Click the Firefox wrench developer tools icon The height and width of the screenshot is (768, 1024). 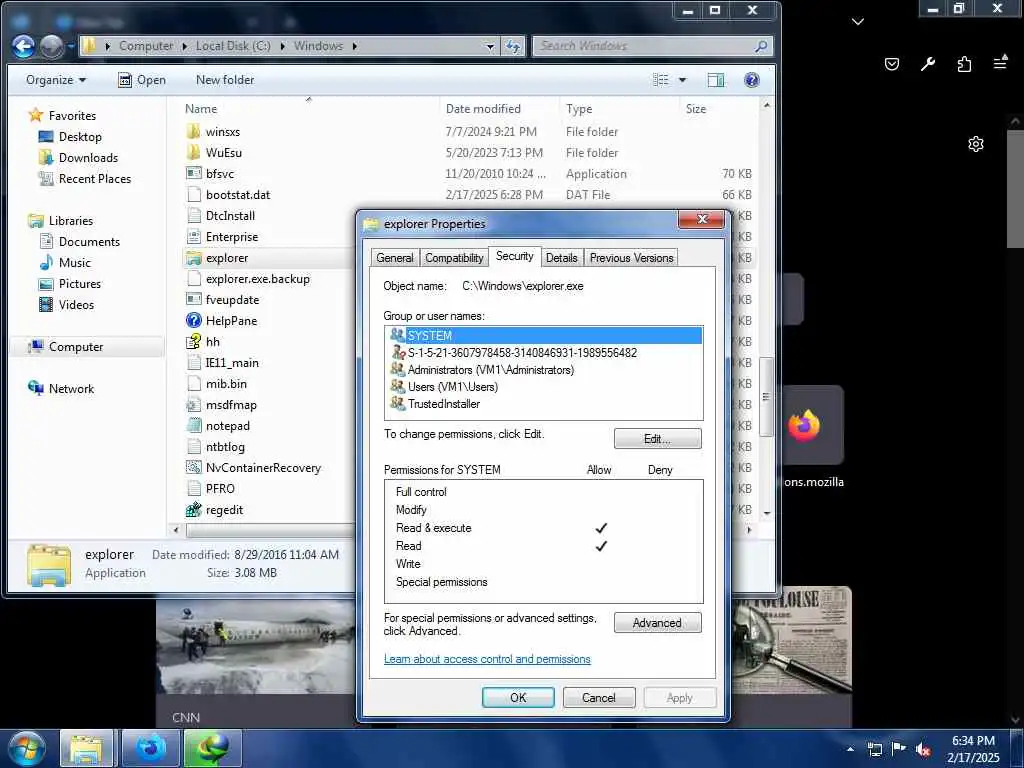[x=928, y=64]
